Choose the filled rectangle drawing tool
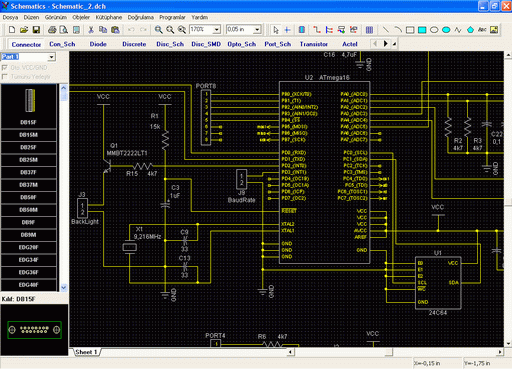 tap(422, 30)
